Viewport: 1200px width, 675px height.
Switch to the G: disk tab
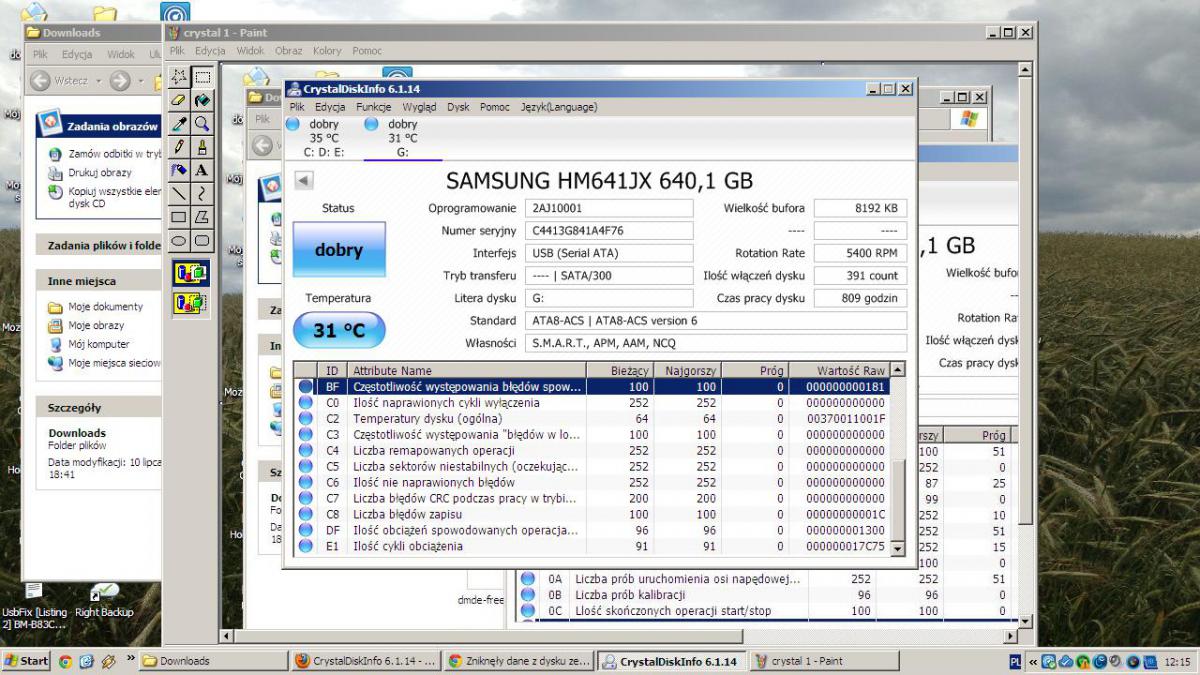pos(402,138)
